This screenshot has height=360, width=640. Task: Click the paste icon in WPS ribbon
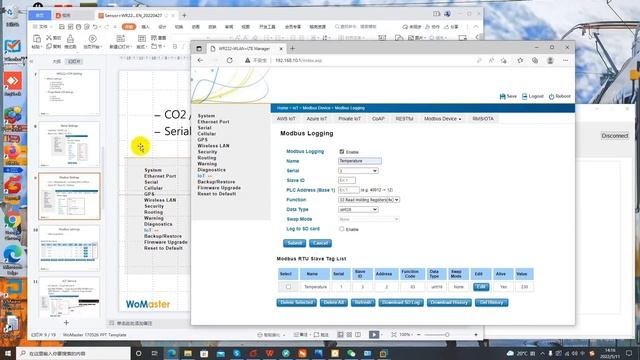coord(37,39)
